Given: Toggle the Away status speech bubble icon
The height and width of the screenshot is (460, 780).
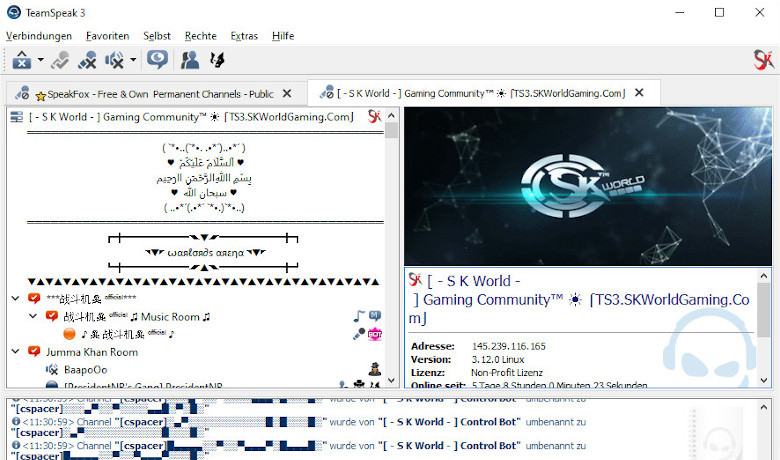Looking at the screenshot, I should 157,60.
